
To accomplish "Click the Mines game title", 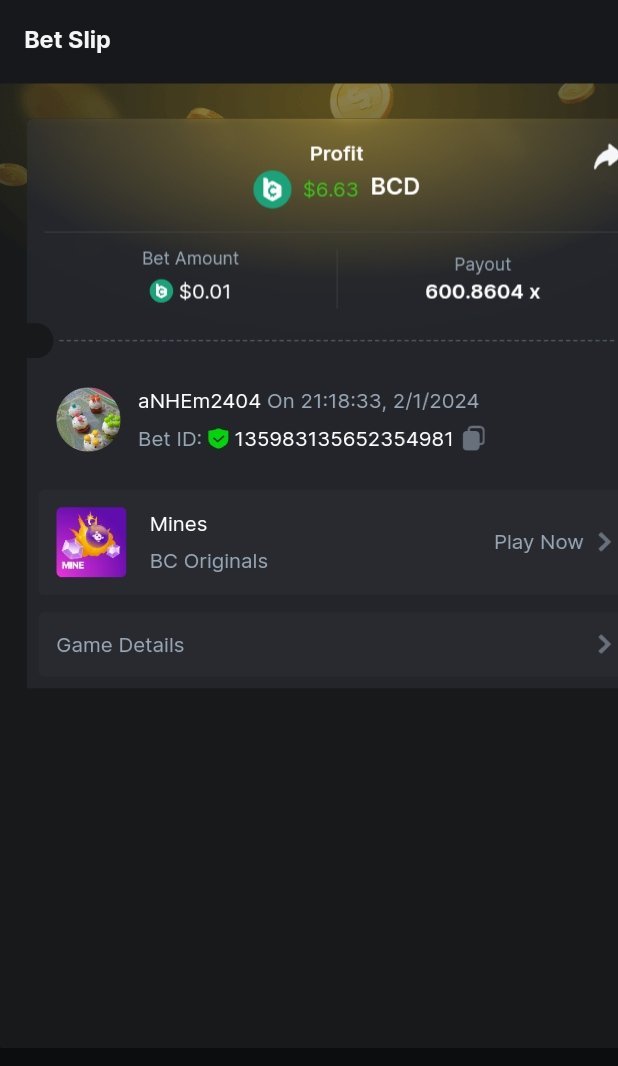I will pyautogui.click(x=178, y=524).
